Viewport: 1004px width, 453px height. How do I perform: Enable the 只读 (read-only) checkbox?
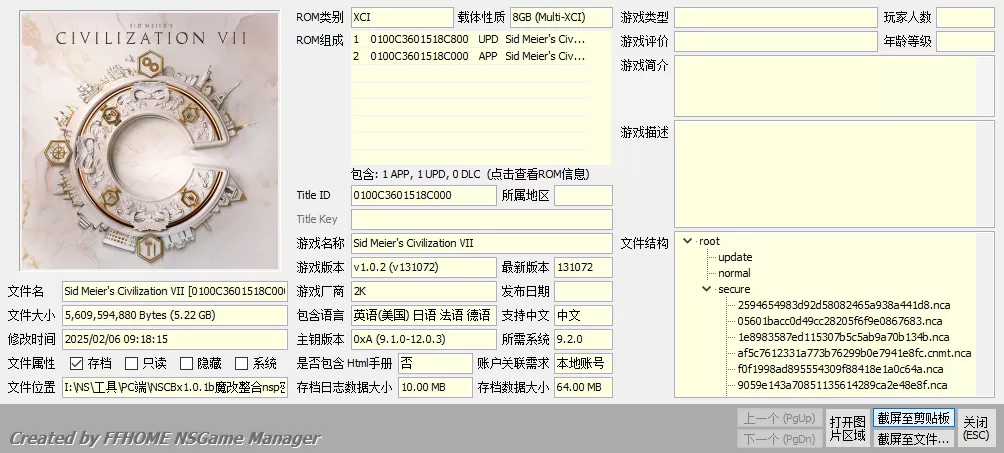pyautogui.click(x=132, y=364)
